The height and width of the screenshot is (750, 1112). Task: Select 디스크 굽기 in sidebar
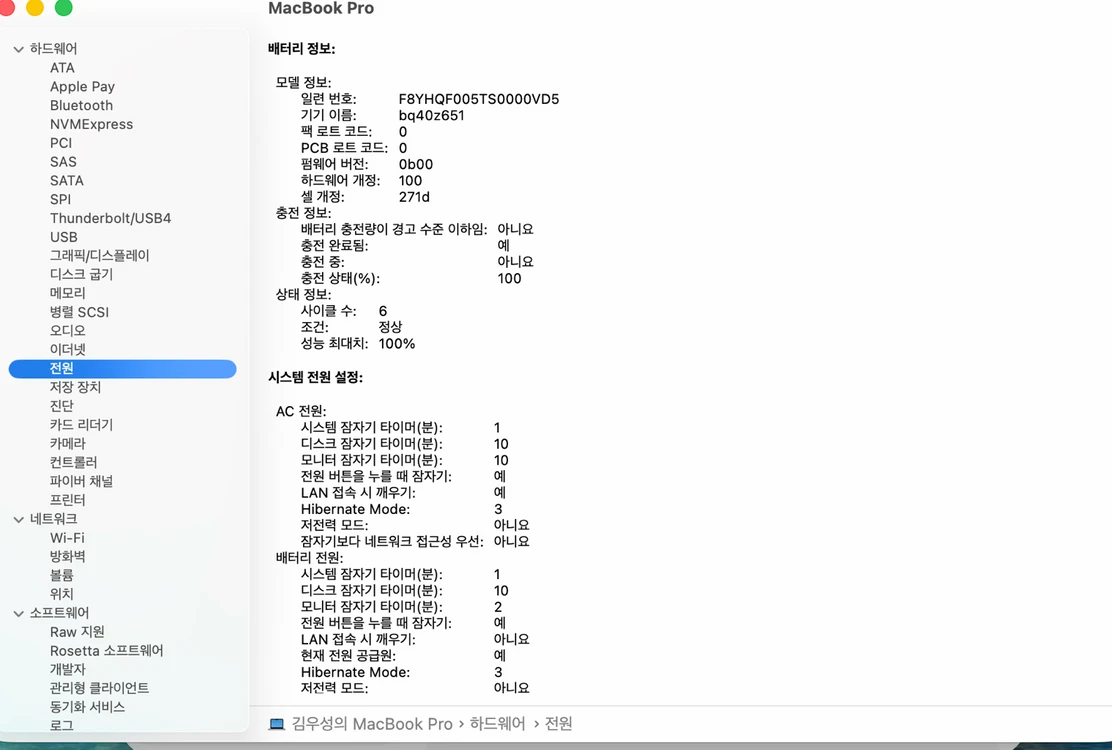click(x=82, y=274)
